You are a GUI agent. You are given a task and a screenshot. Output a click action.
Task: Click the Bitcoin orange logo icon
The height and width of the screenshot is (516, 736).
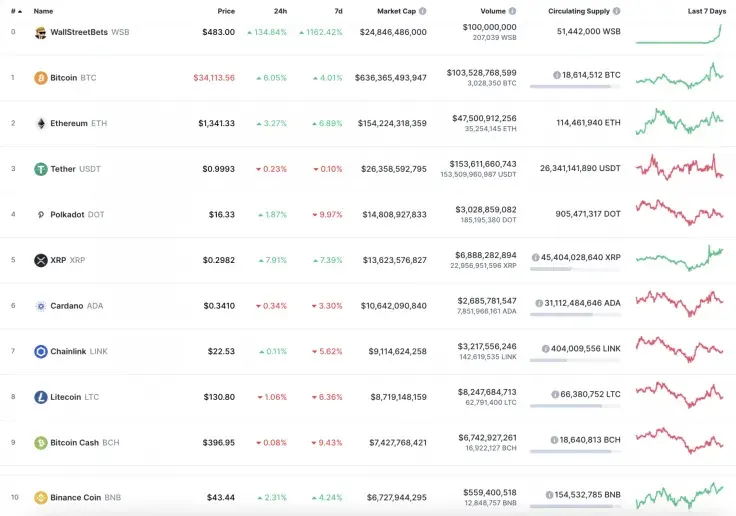coord(41,78)
